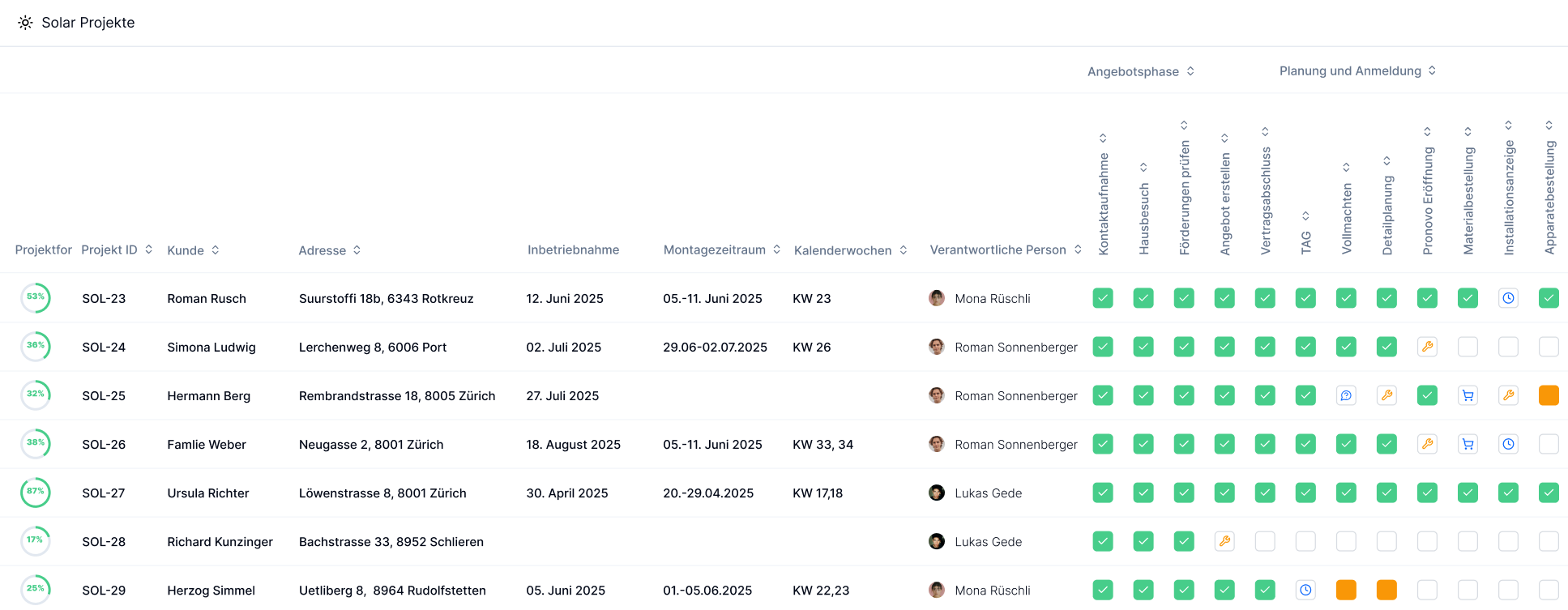This screenshot has width=1568, height=610.
Task: Sort table by Kunde header
Action: pos(216,250)
